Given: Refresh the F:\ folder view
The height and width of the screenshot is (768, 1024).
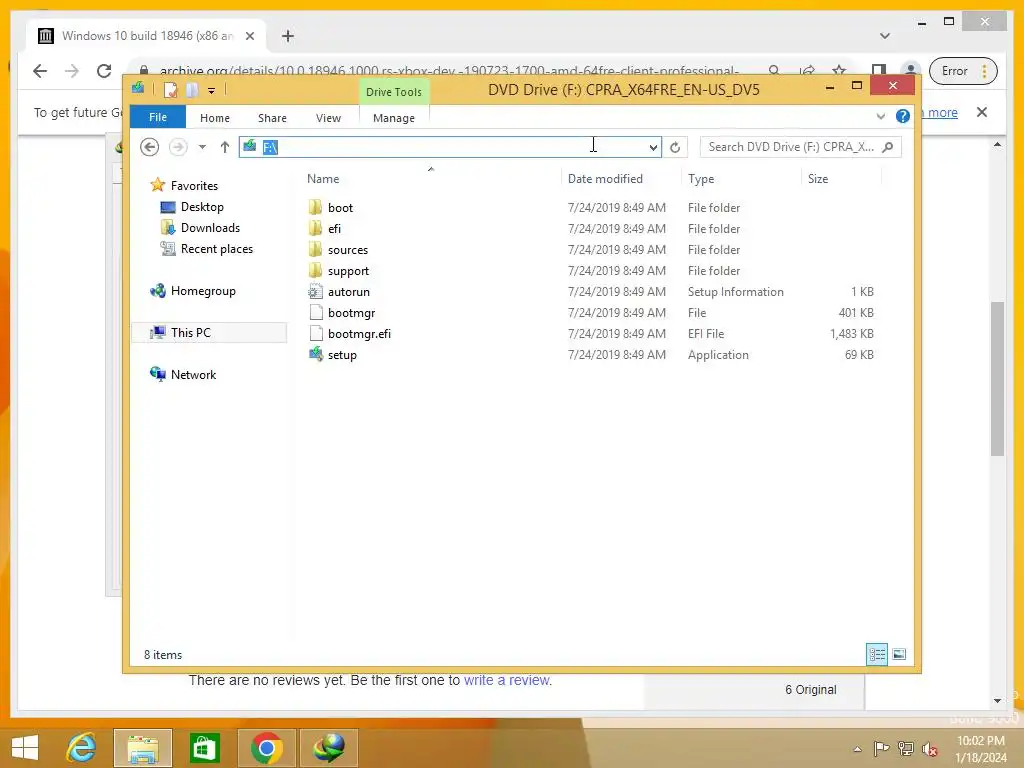Looking at the screenshot, I should coord(675,147).
